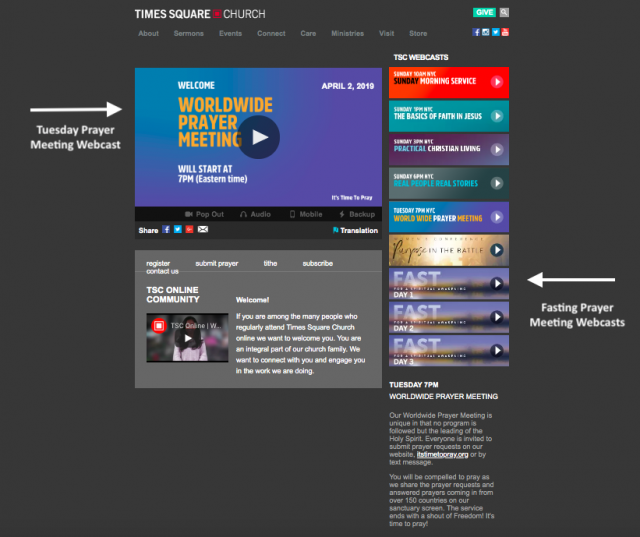Click the TSC WEBCASTS heading
This screenshot has width=640, height=537.
tap(421, 58)
